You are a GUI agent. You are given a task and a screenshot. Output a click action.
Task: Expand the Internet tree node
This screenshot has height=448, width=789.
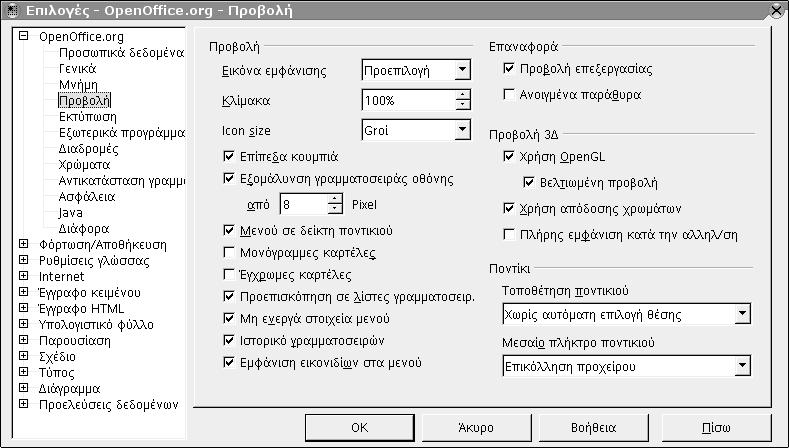tap(23, 276)
